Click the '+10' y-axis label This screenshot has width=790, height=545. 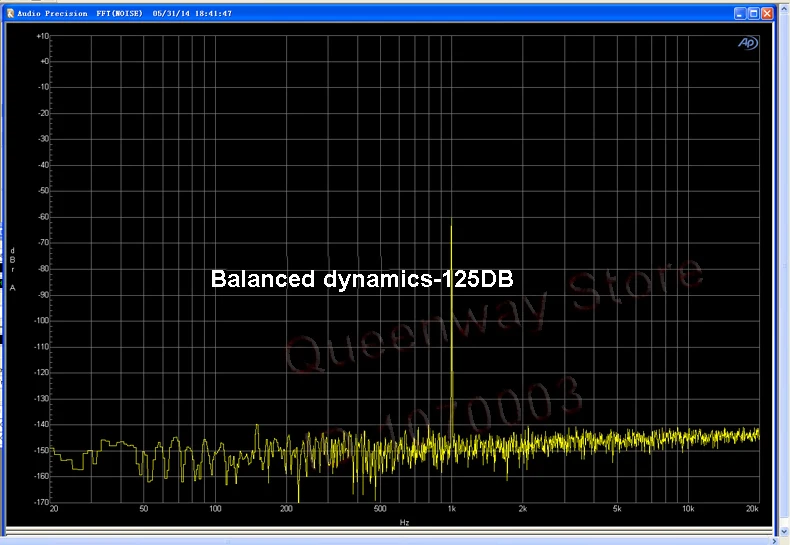43,36
